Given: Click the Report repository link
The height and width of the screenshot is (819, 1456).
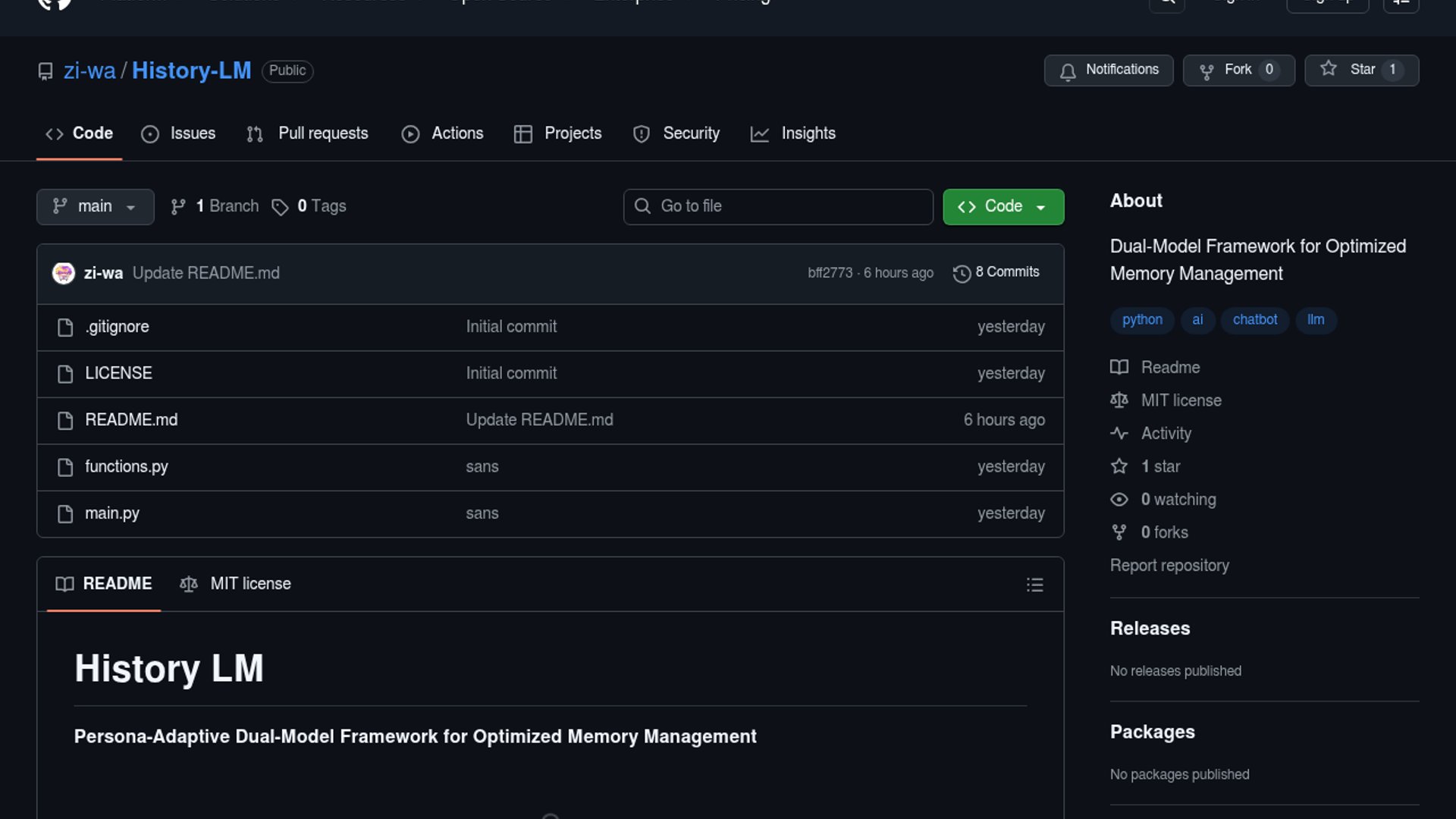Looking at the screenshot, I should pyautogui.click(x=1169, y=566).
